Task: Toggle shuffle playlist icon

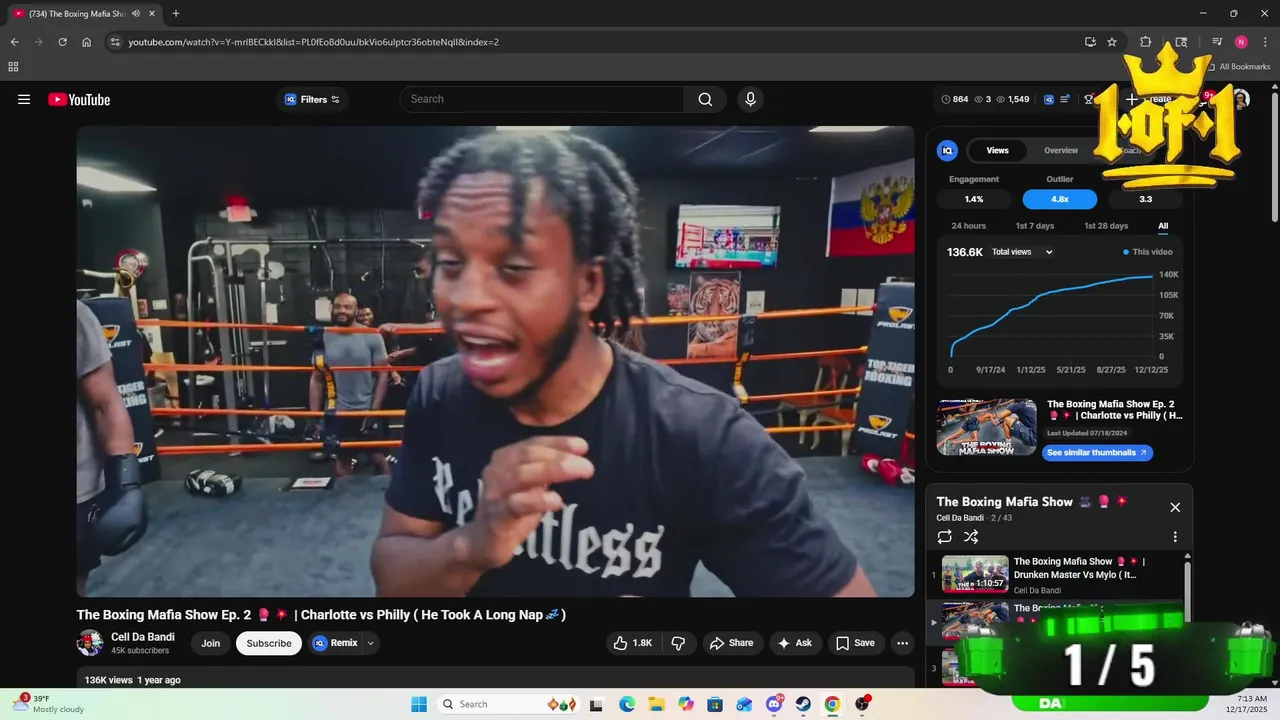Action: click(971, 537)
